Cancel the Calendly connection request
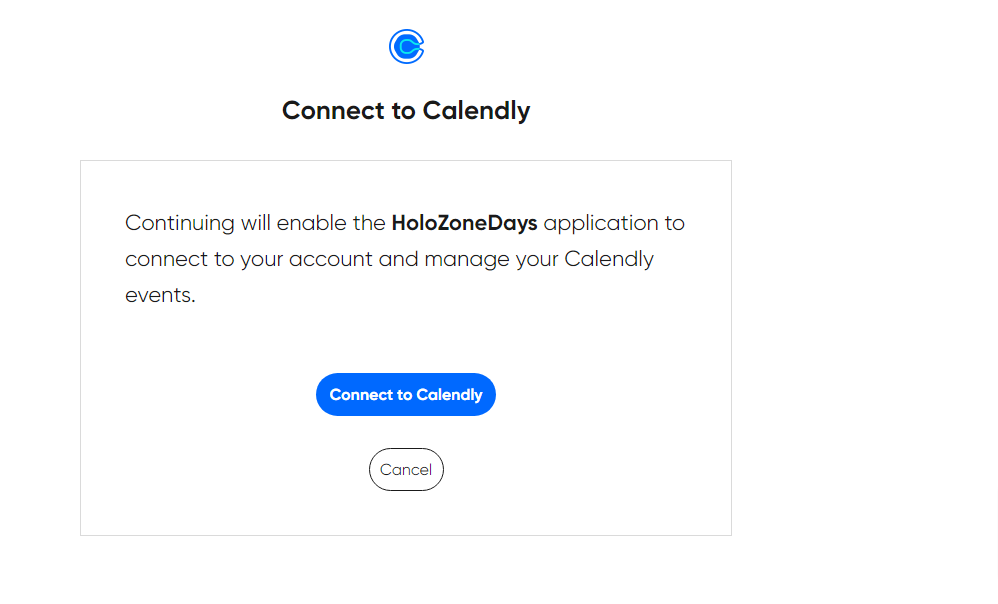The image size is (998, 604). 406,470
